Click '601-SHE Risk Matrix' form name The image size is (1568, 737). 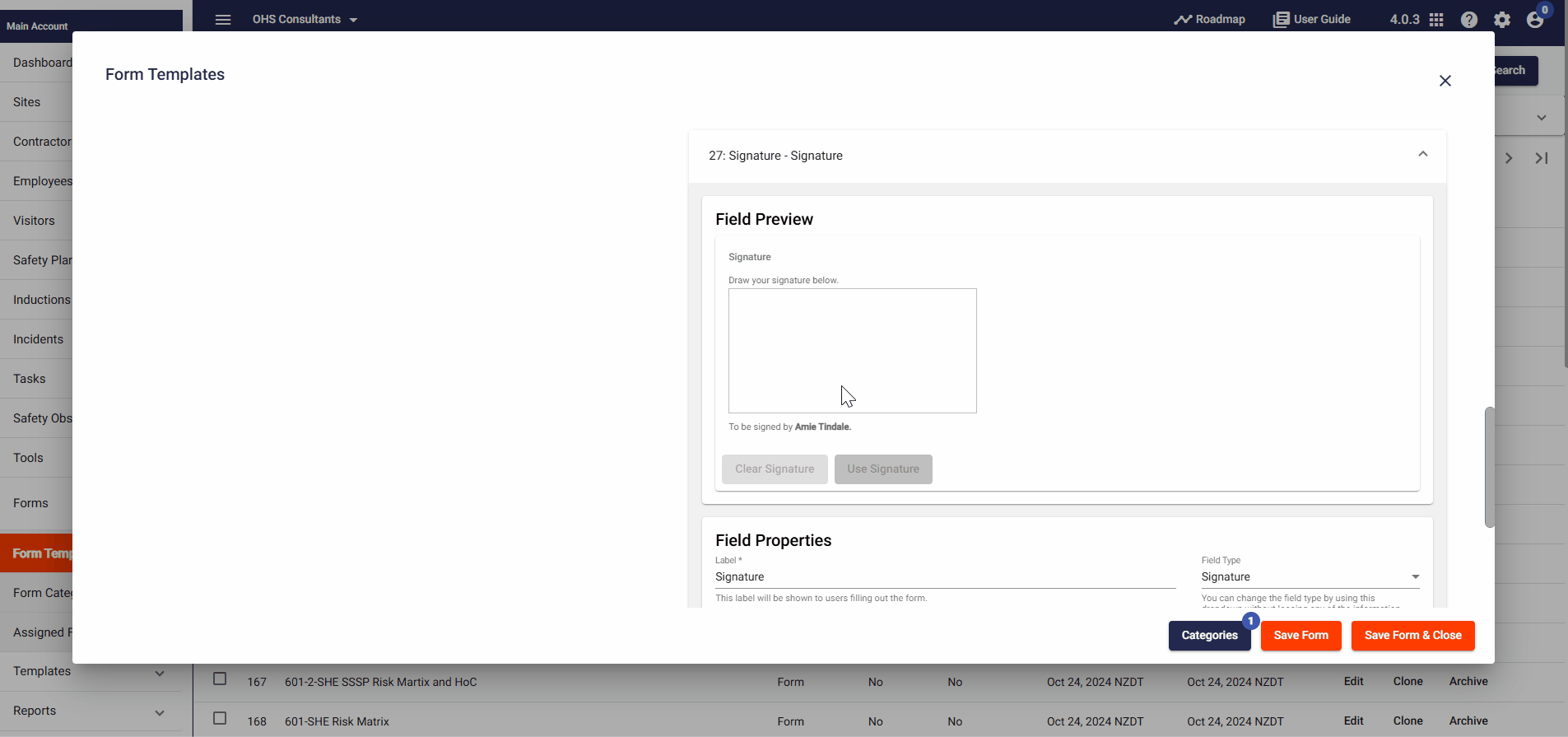(337, 721)
